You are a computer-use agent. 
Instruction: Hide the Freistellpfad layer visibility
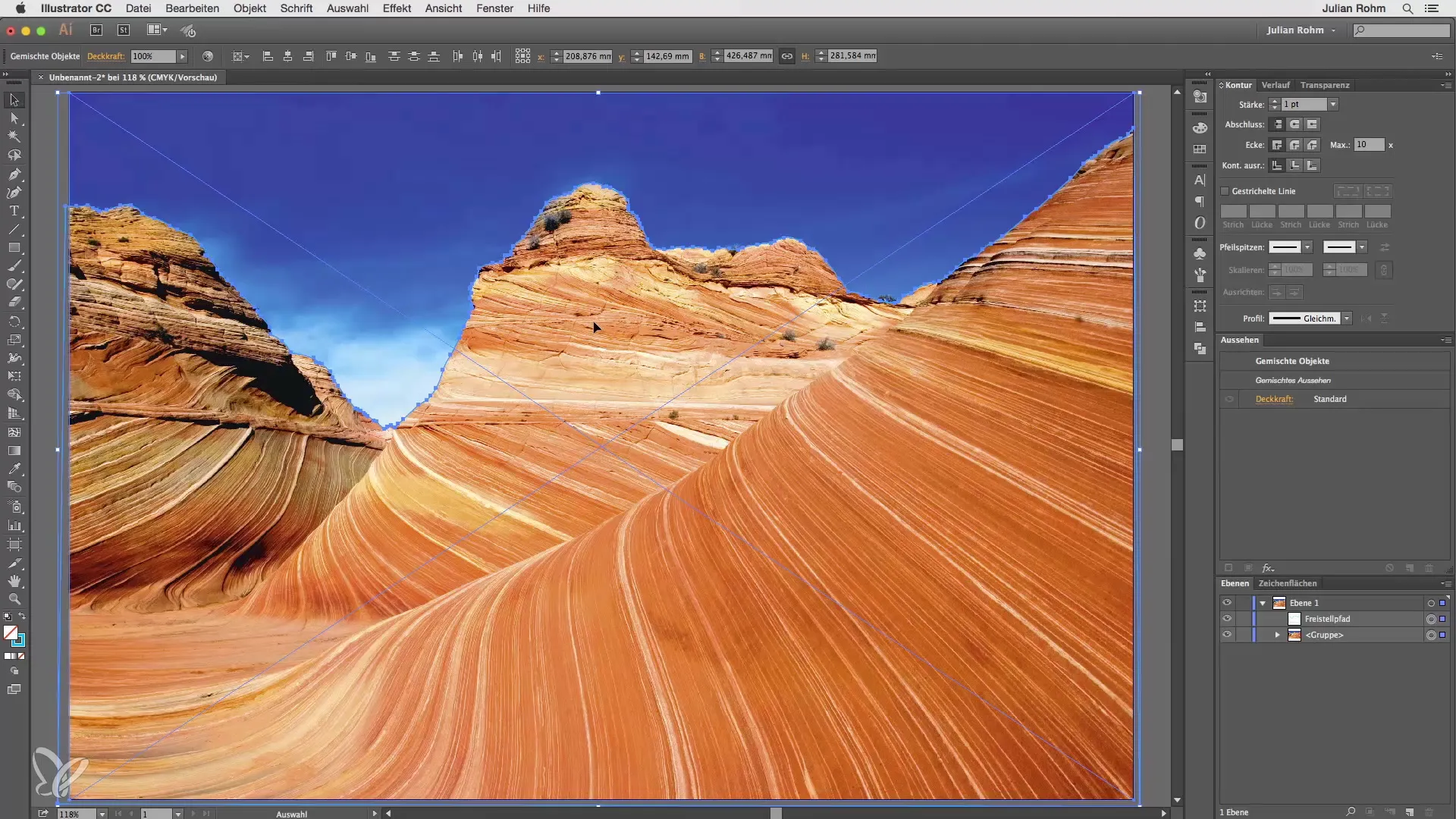[x=1226, y=619]
